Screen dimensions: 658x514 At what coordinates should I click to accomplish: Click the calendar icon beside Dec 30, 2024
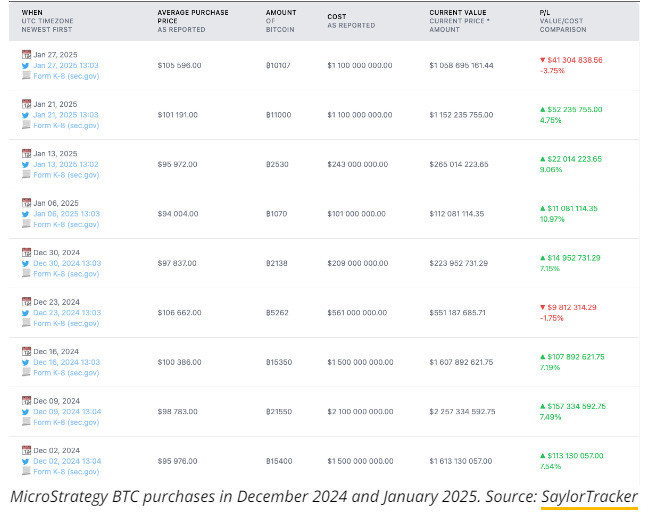tap(26, 252)
